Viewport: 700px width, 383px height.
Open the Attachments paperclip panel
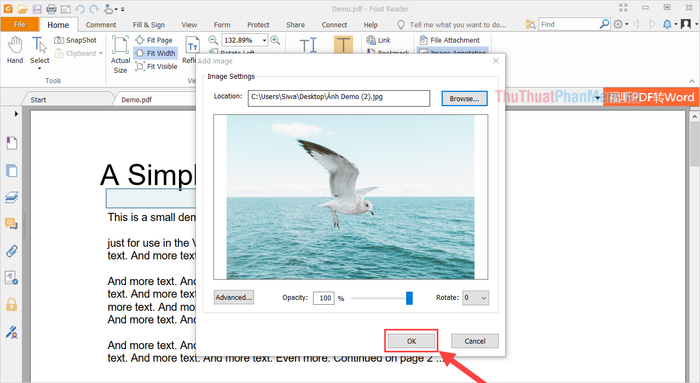coord(12,251)
